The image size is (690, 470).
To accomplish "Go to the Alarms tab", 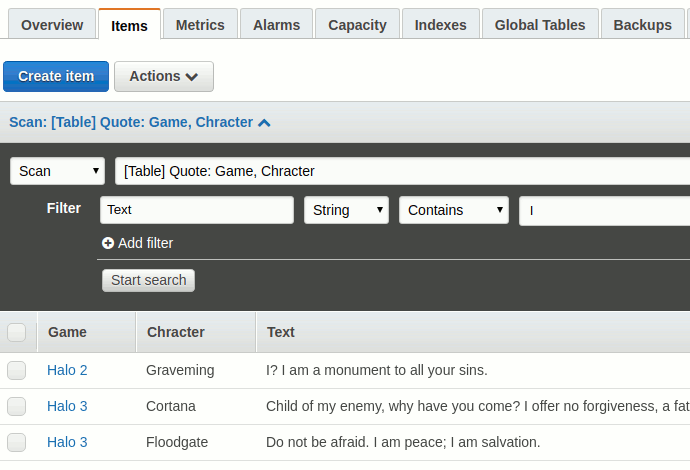I will coord(277,25).
